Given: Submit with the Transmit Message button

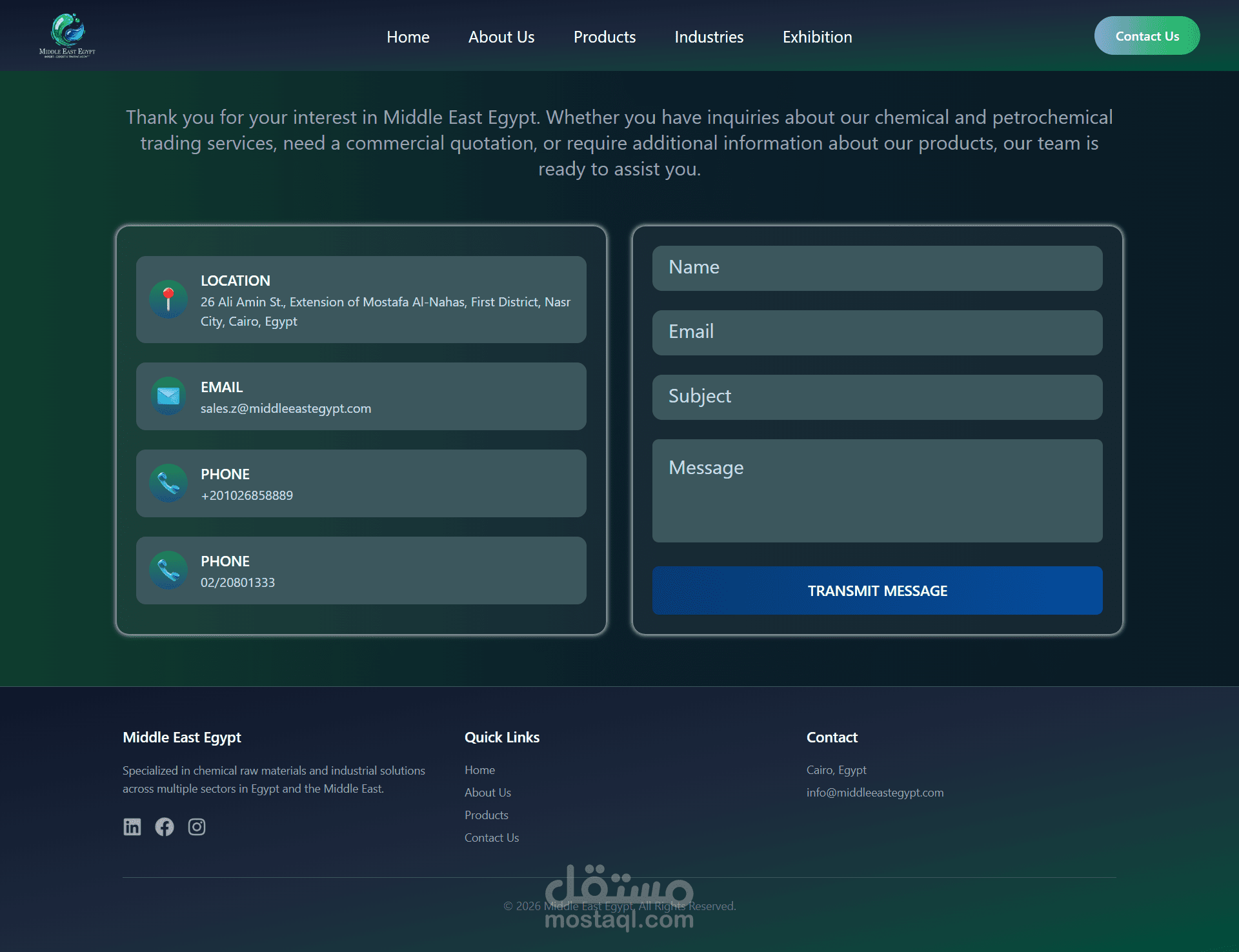Looking at the screenshot, I should tap(878, 590).
